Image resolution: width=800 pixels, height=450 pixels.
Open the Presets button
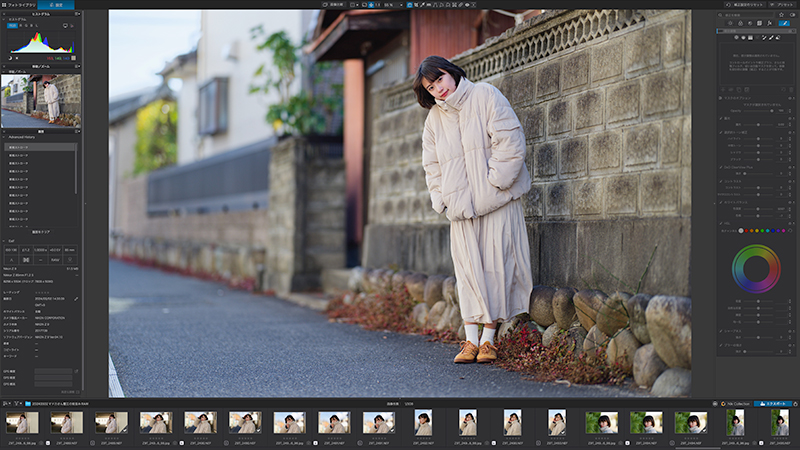click(783, 5)
